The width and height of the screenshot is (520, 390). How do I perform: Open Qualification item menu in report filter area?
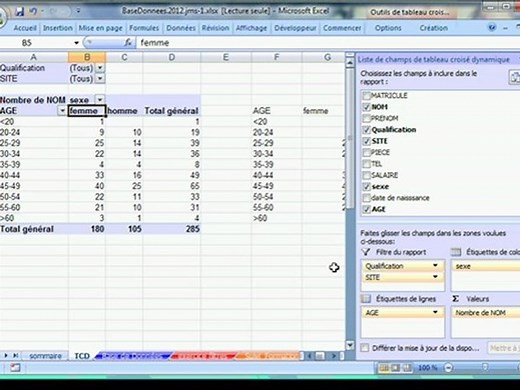[435, 265]
